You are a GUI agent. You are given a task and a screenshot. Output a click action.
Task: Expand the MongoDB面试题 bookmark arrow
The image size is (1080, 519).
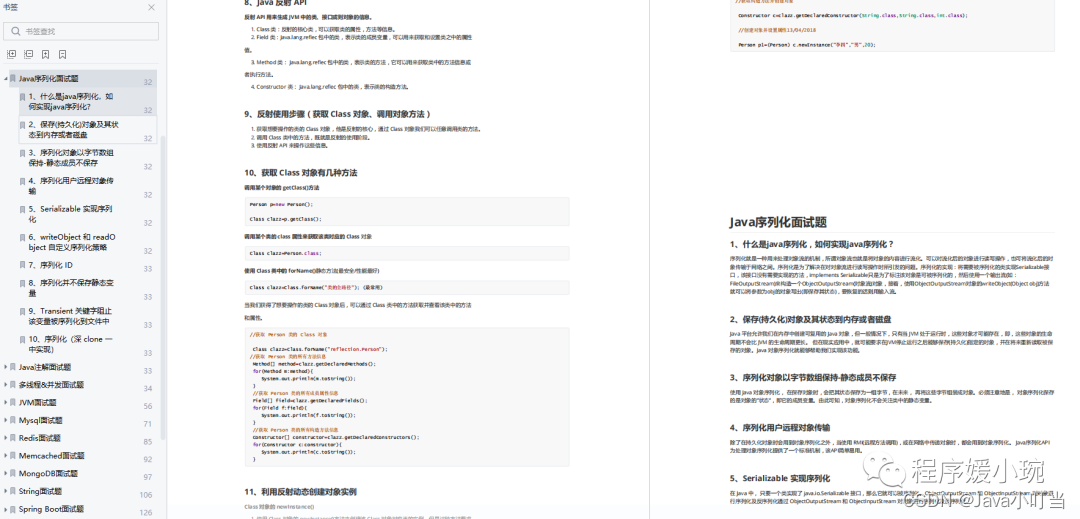tap(6, 474)
